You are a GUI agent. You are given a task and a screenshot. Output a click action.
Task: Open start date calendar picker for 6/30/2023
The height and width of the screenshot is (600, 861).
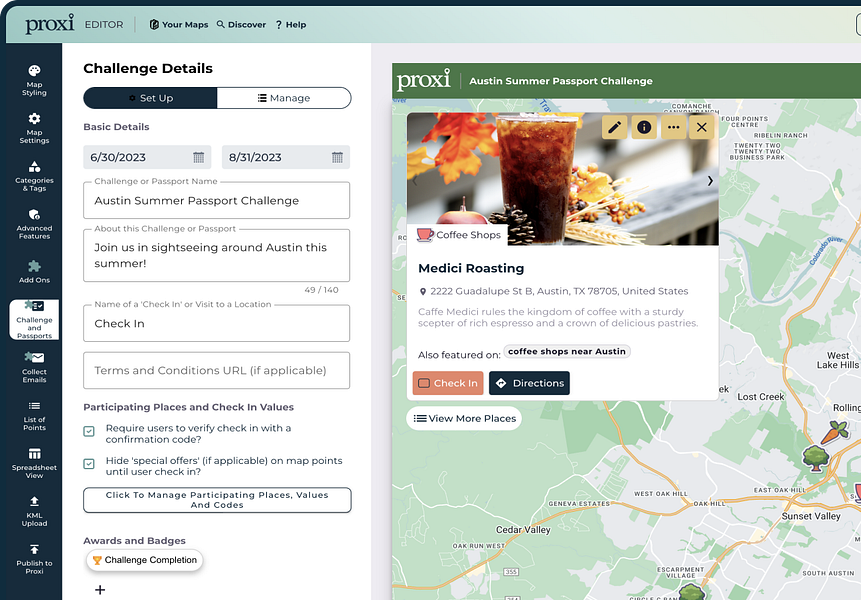point(199,158)
